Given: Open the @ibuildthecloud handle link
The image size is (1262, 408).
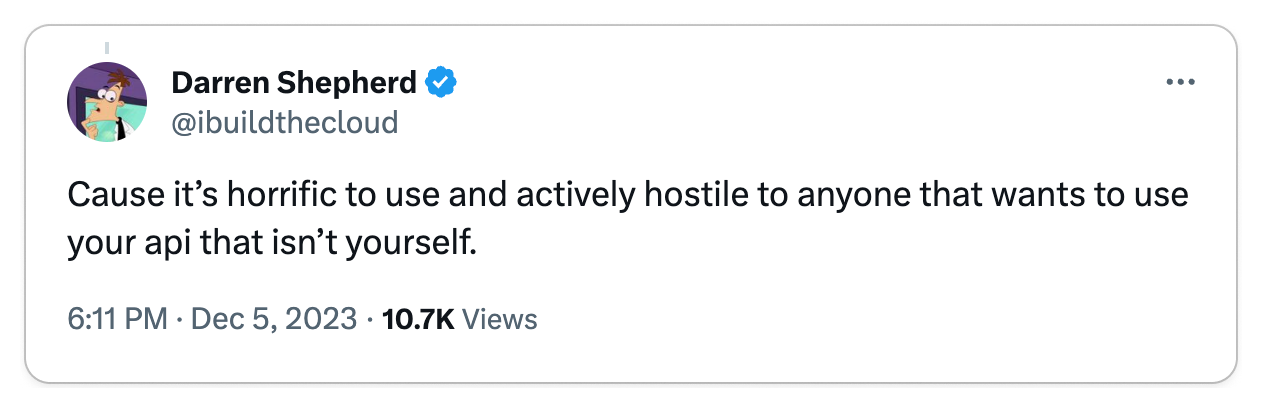Looking at the screenshot, I should (x=285, y=122).
